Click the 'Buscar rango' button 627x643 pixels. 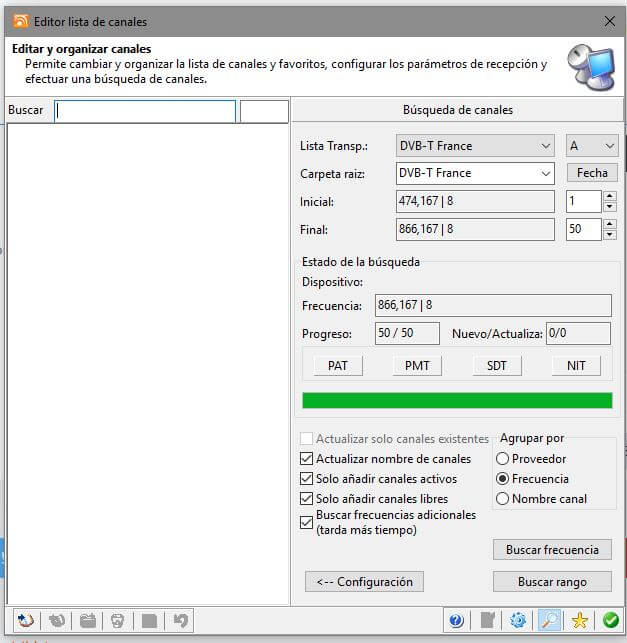point(551,581)
